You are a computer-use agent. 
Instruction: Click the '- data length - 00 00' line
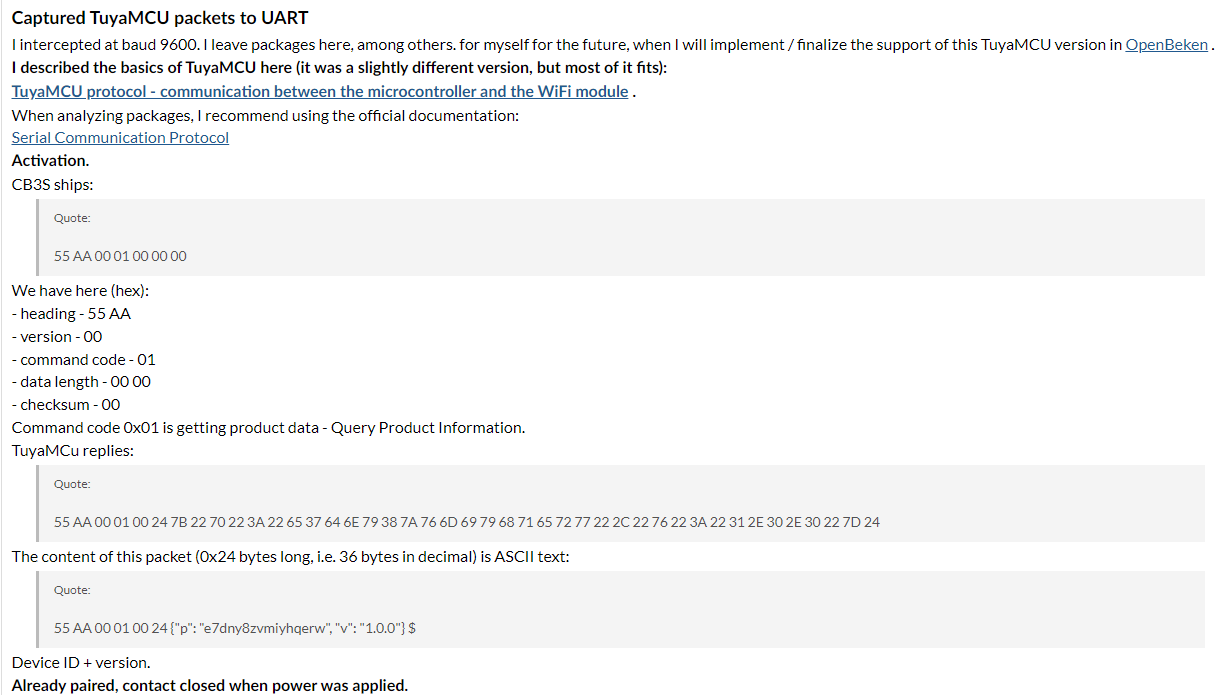coord(82,382)
